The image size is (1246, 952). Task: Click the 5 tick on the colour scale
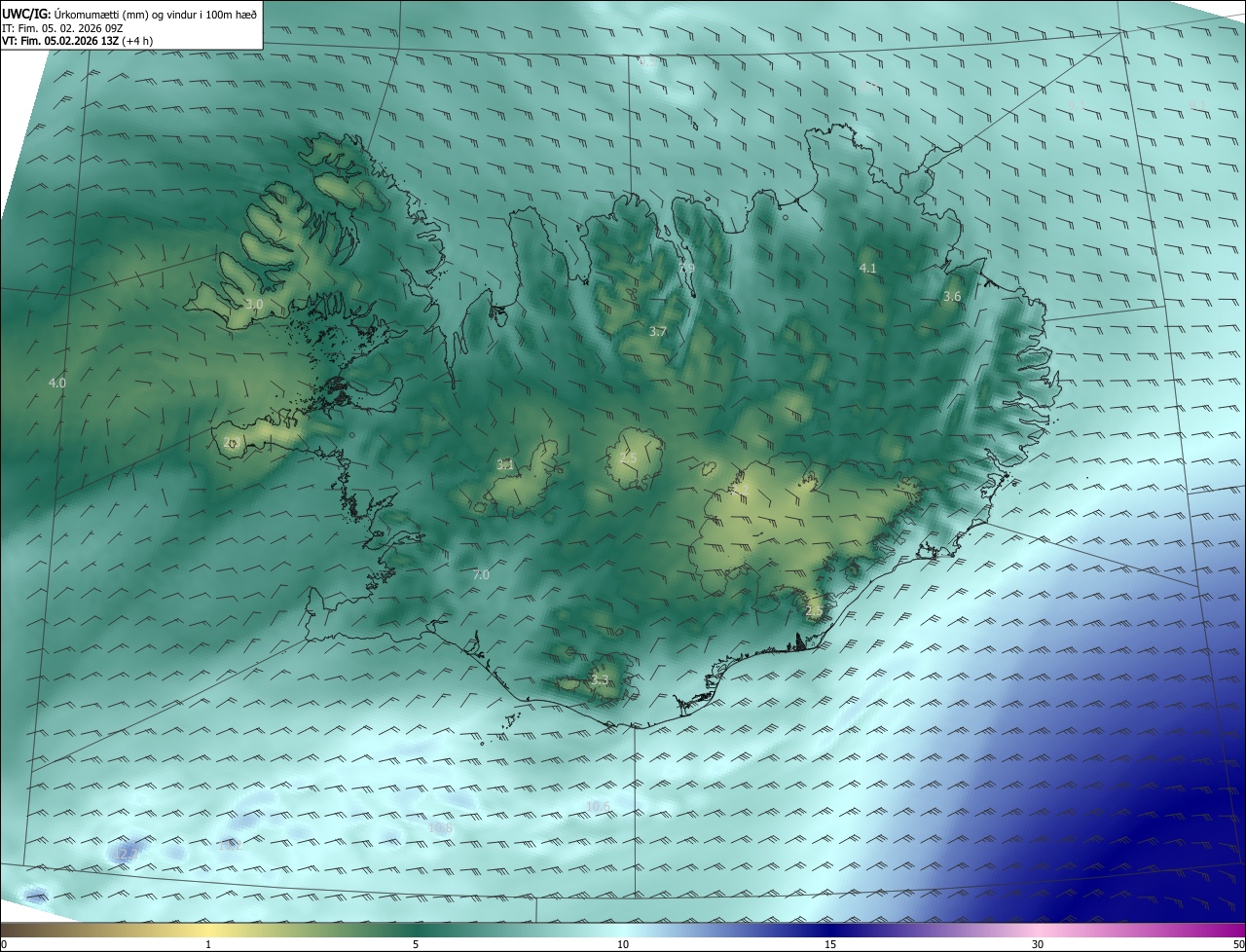tap(416, 944)
